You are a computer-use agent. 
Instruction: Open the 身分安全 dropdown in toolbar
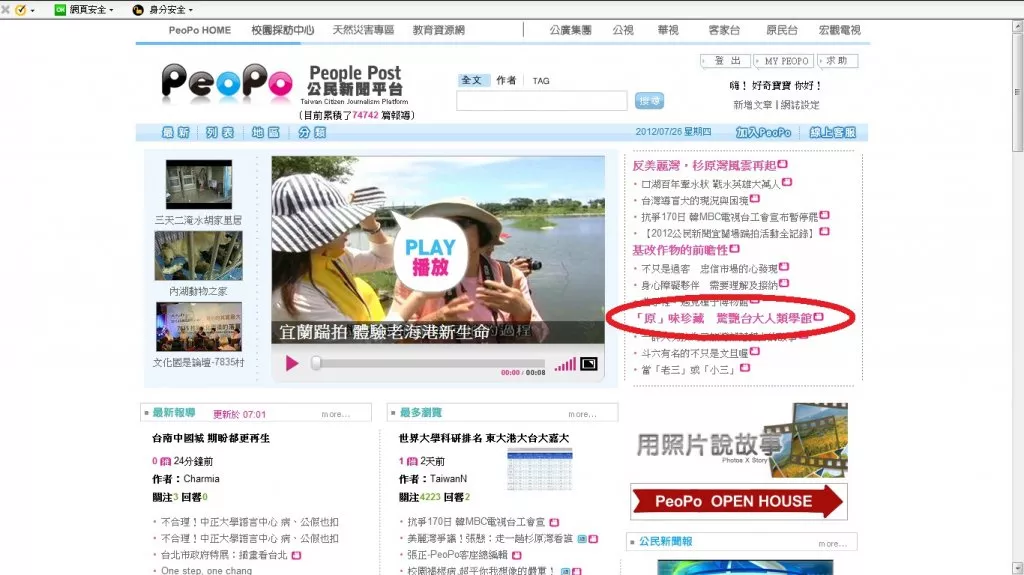coord(163,10)
